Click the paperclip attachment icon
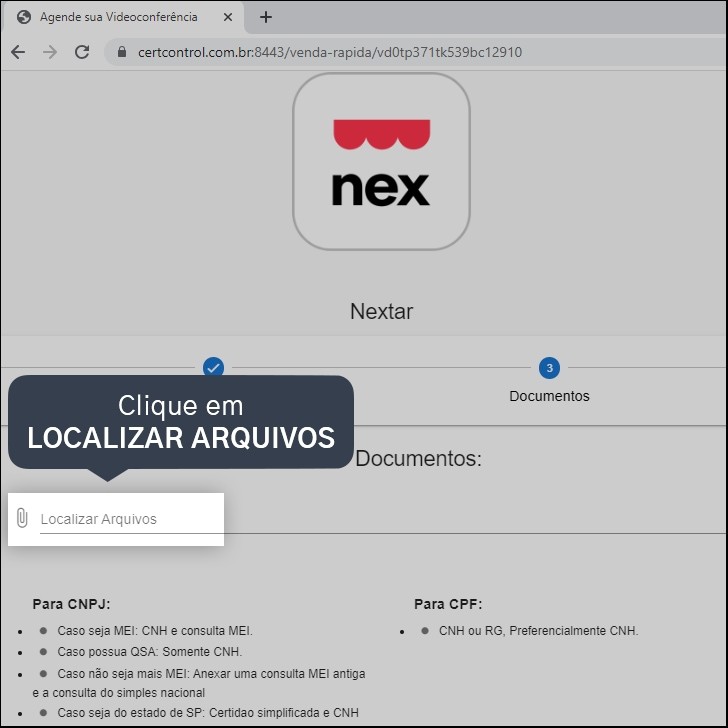 tap(22, 518)
